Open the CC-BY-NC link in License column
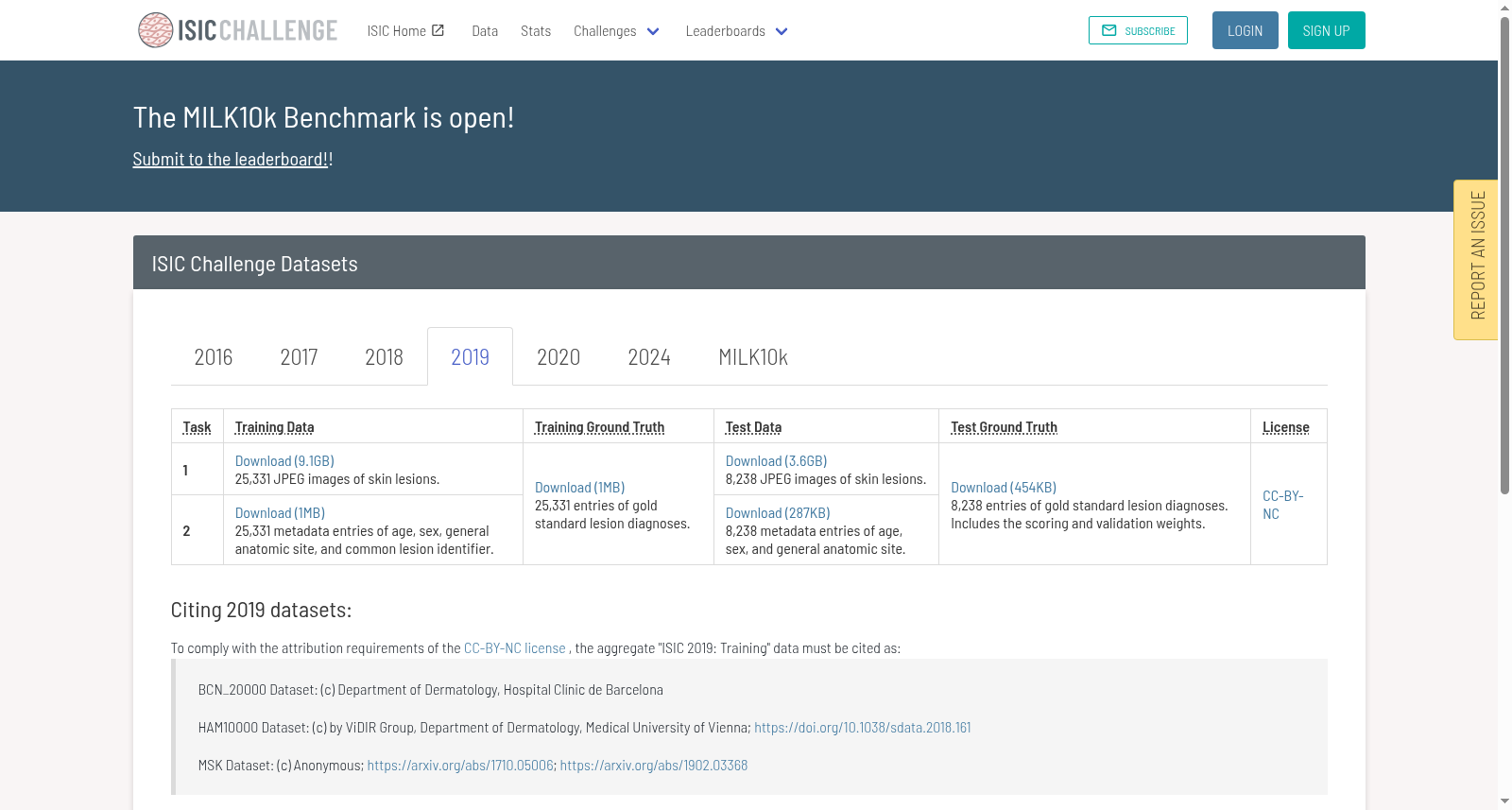1512x810 pixels. coord(1282,505)
